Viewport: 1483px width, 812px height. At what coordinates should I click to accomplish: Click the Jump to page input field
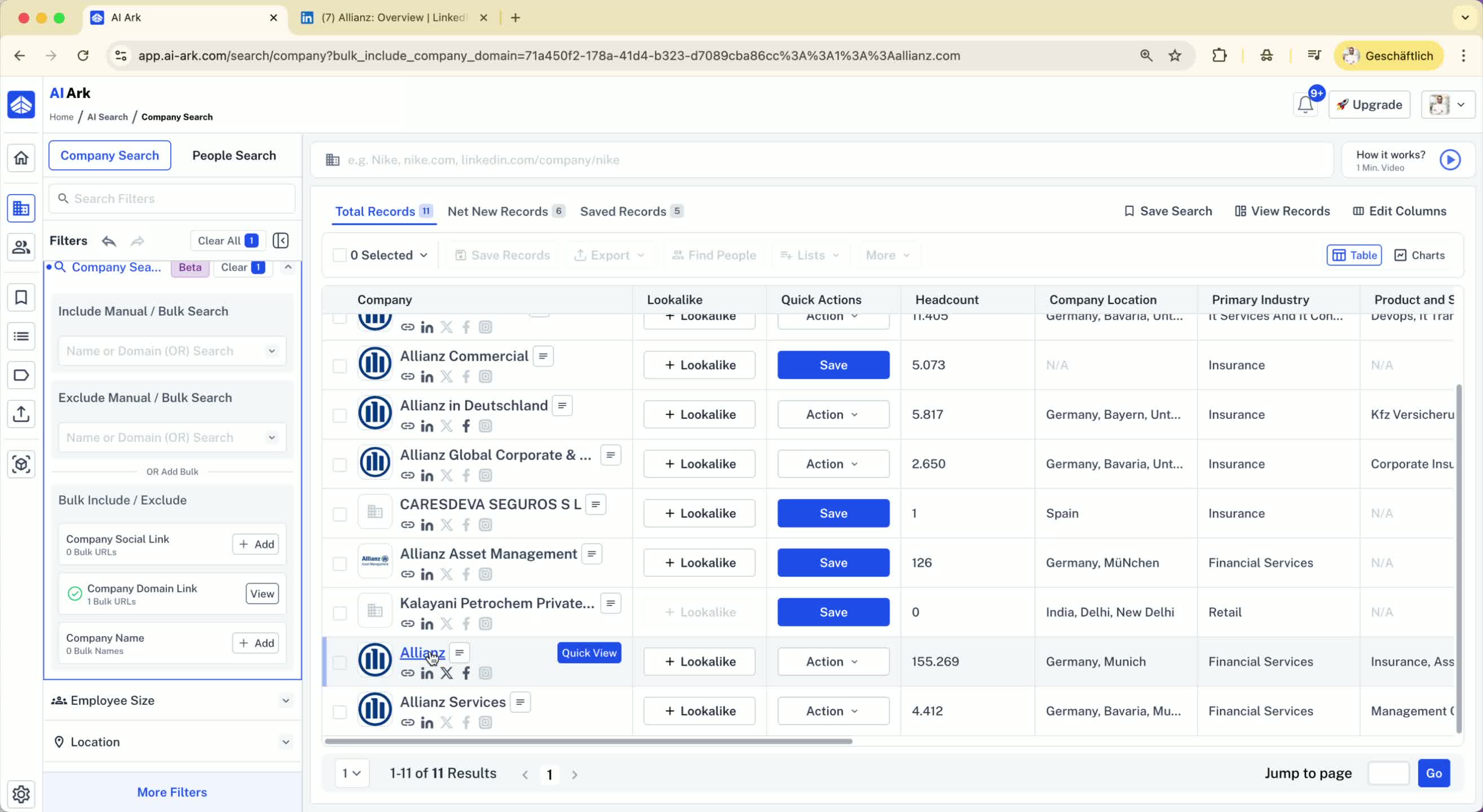click(1388, 773)
